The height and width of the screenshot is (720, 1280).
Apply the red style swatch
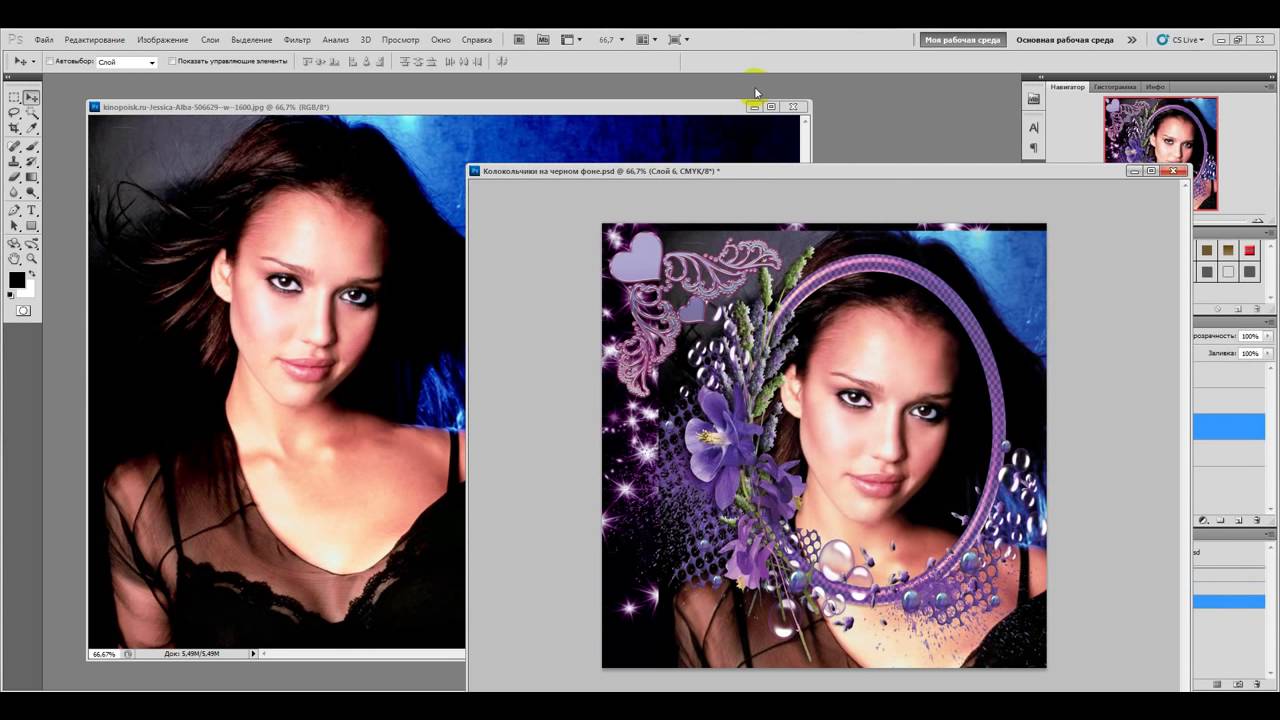1250,250
